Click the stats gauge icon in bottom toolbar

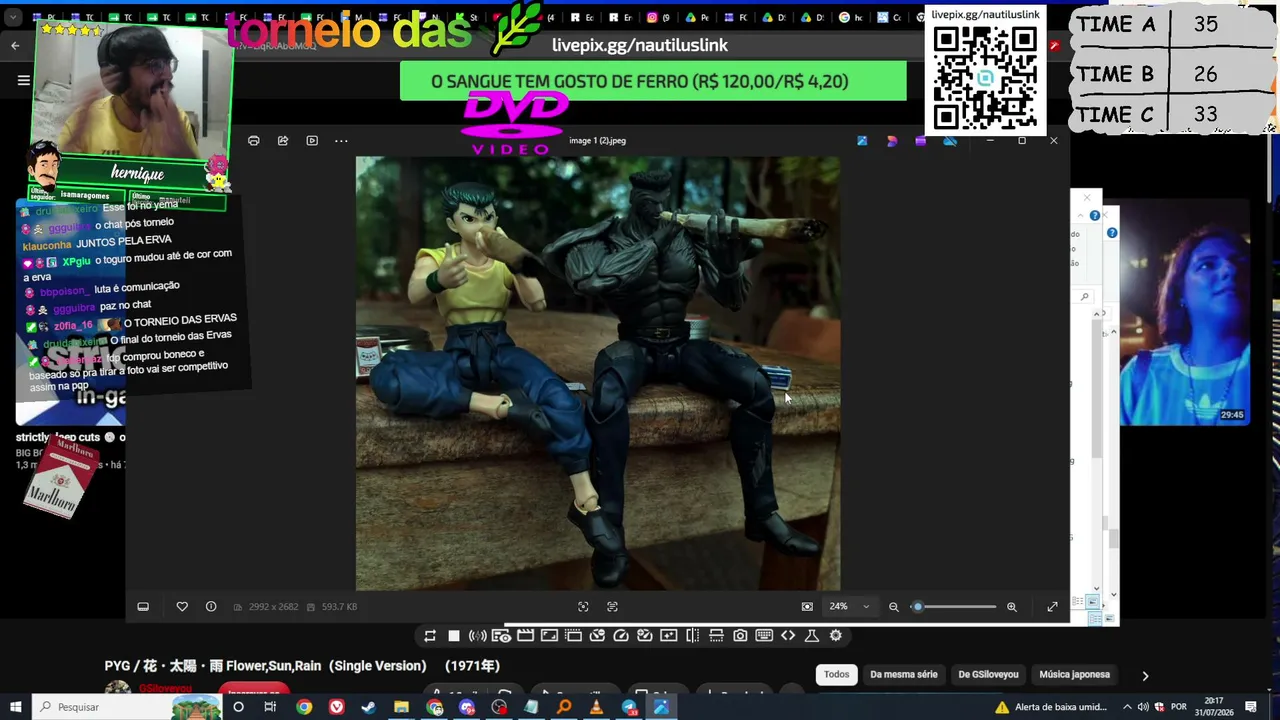621,636
